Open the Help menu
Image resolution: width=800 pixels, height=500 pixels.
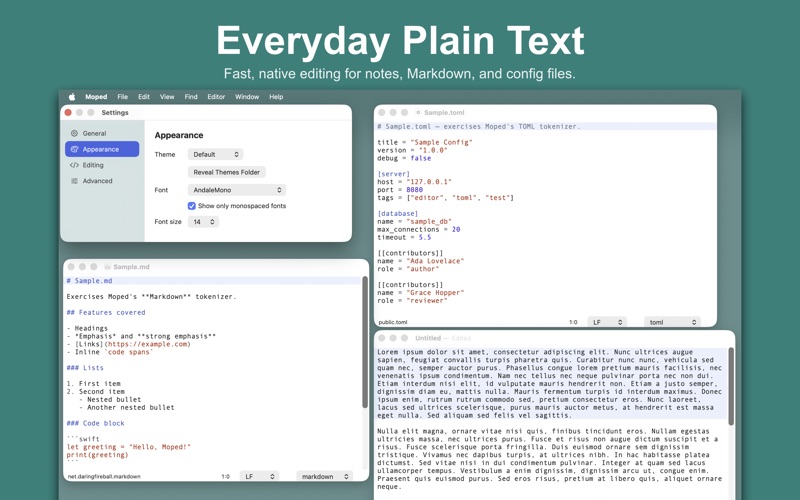pyautogui.click(x=276, y=96)
